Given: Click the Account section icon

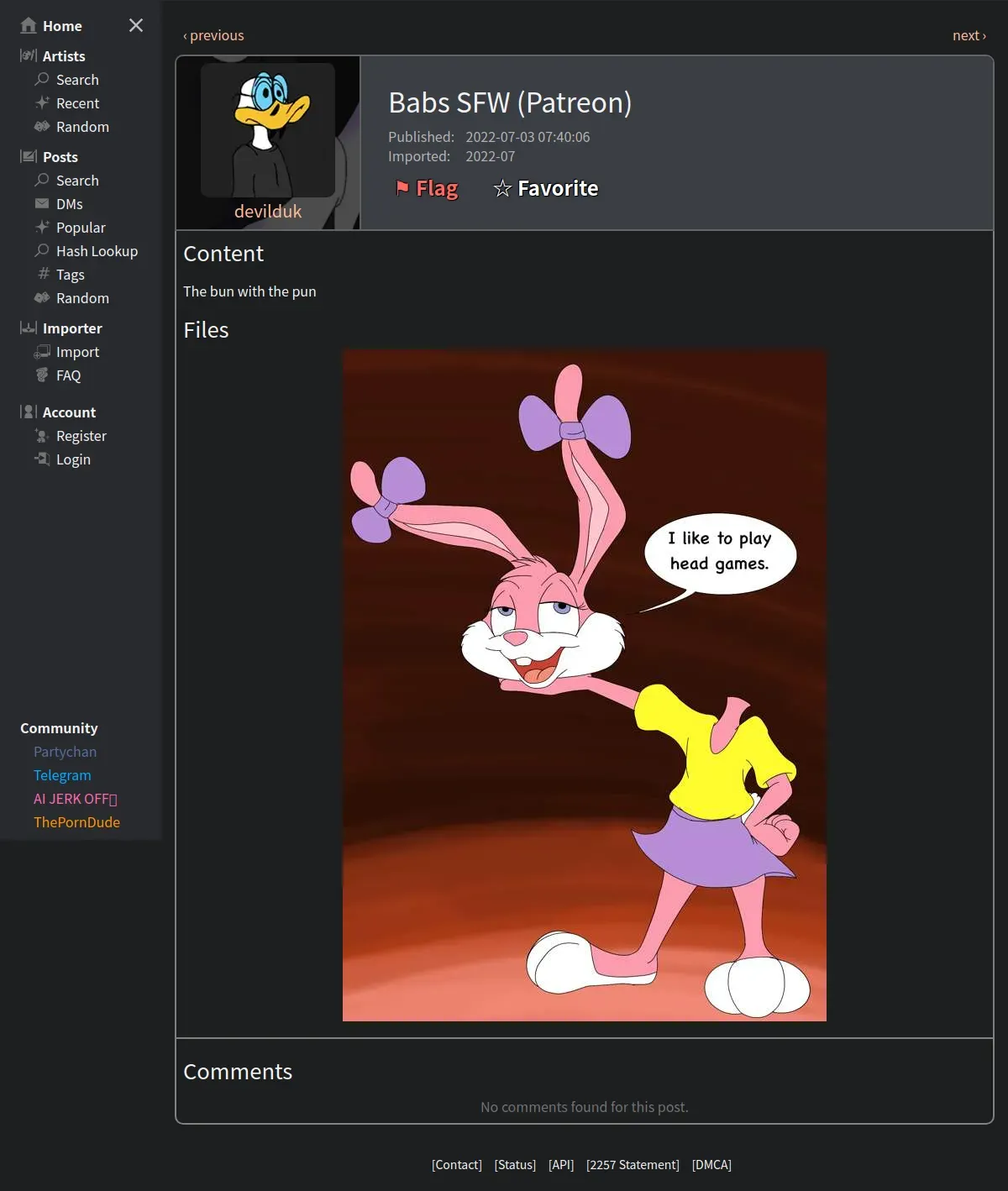Looking at the screenshot, I should click(x=29, y=412).
